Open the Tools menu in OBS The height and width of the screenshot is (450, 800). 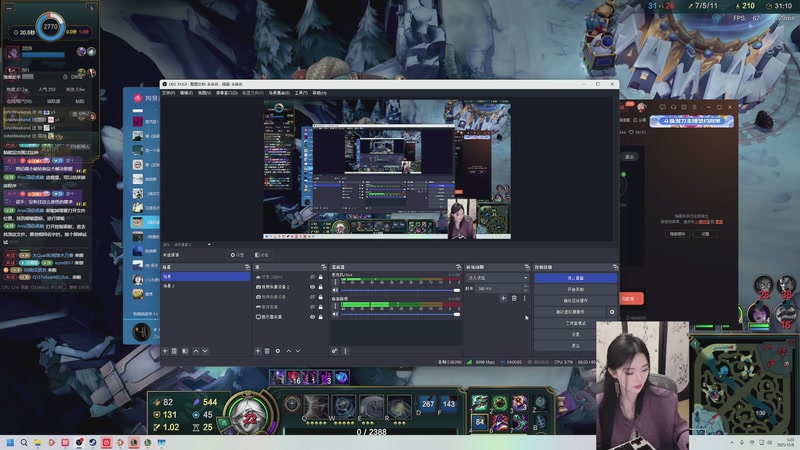coord(301,93)
